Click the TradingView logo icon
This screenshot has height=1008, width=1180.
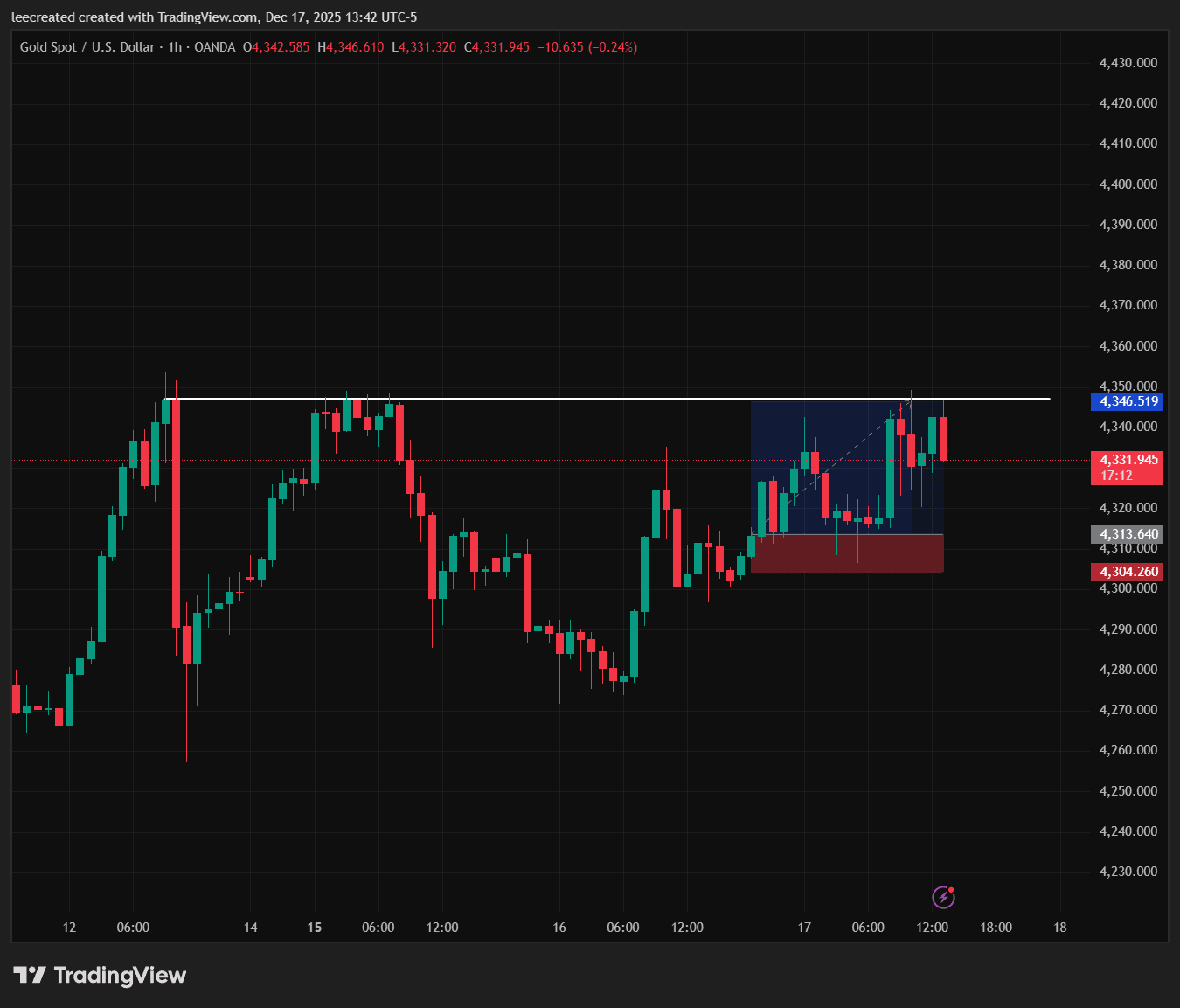pyautogui.click(x=30, y=975)
